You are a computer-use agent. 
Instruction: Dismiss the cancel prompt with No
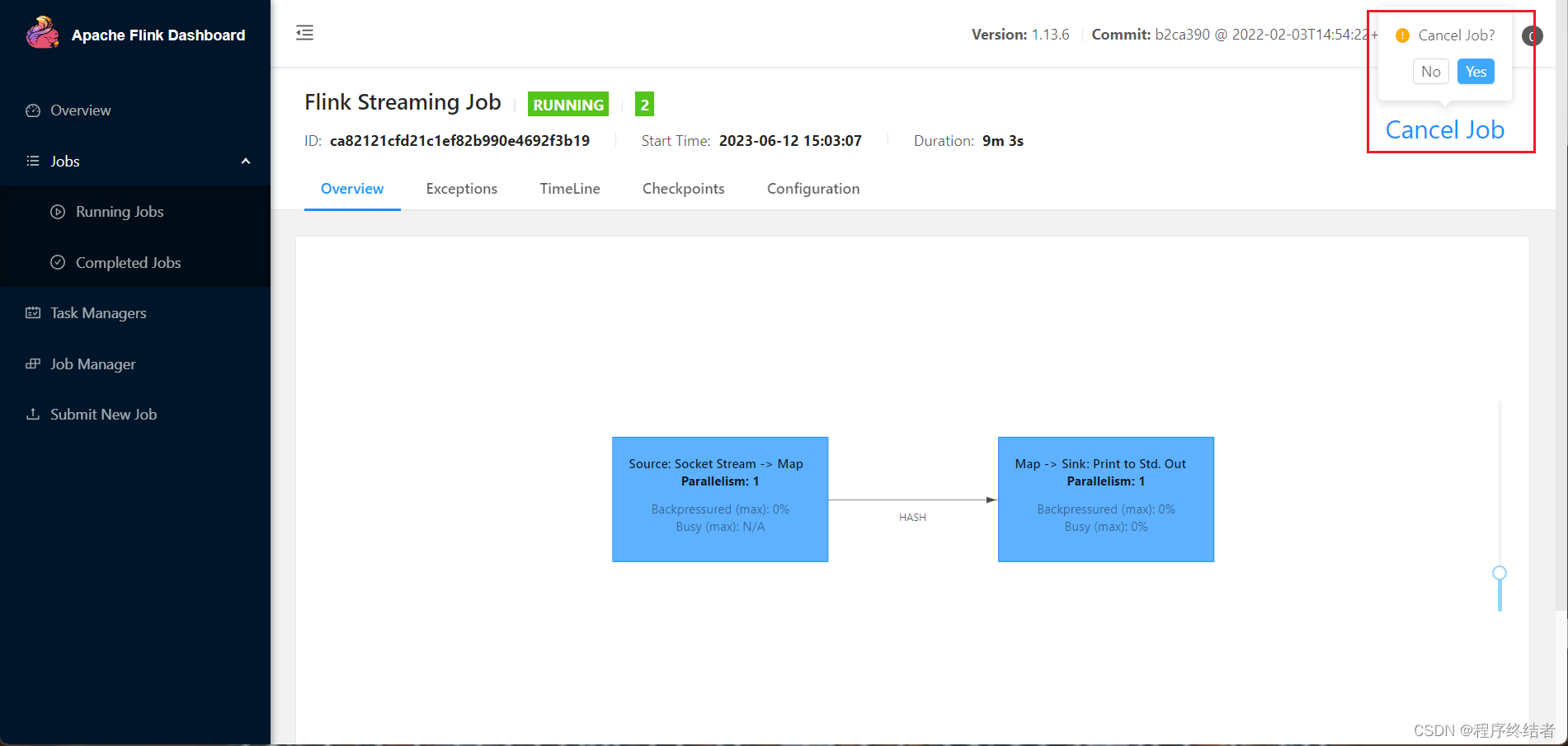1431,72
